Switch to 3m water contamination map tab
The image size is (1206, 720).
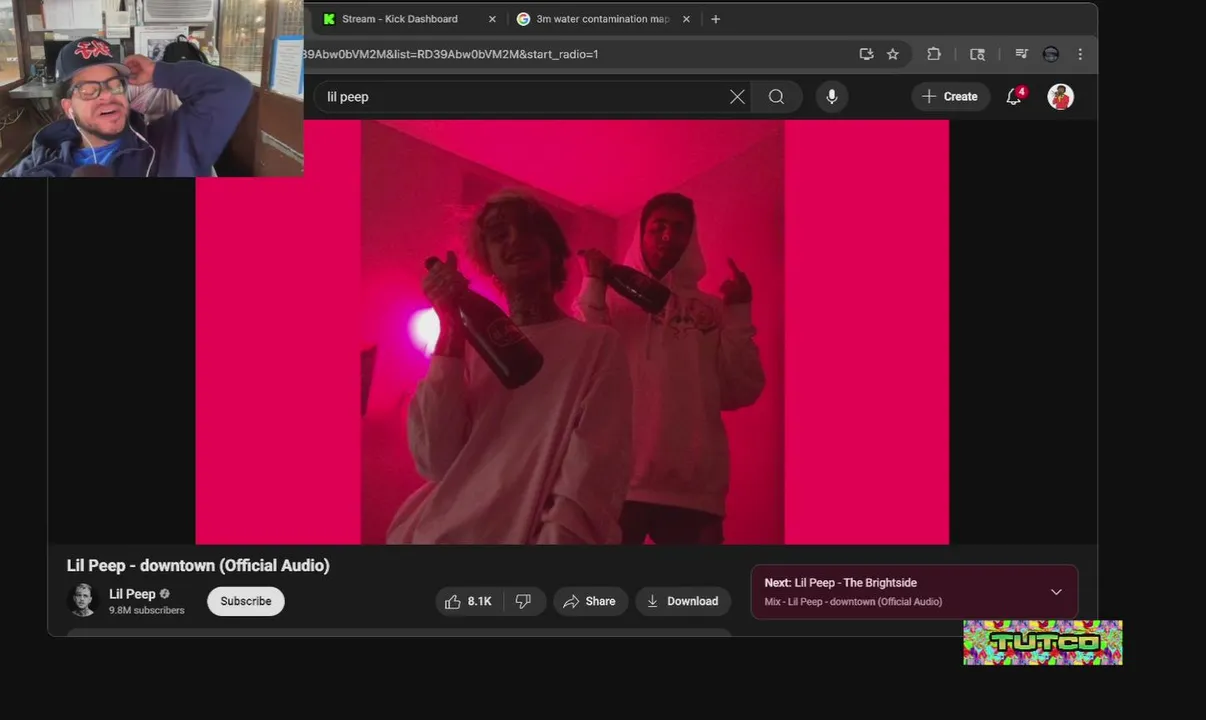point(603,19)
